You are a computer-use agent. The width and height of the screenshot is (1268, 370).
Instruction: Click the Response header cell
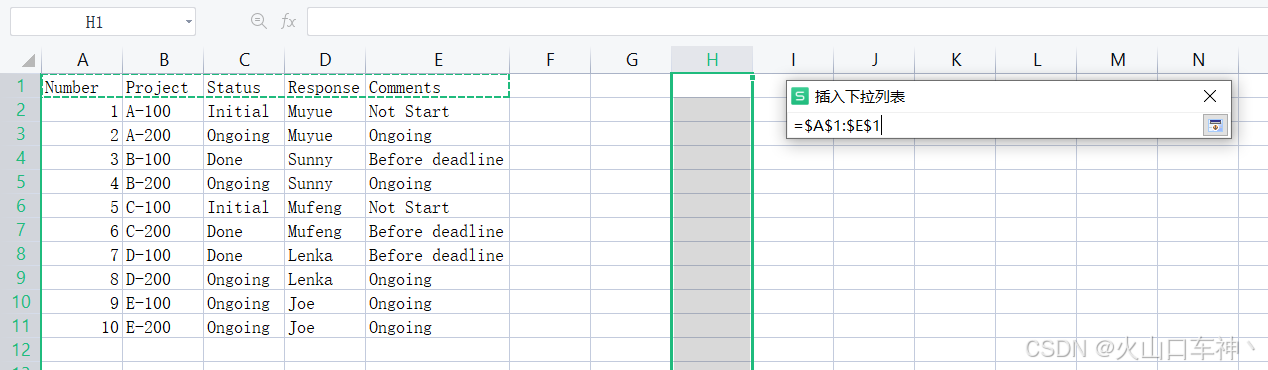coord(326,87)
